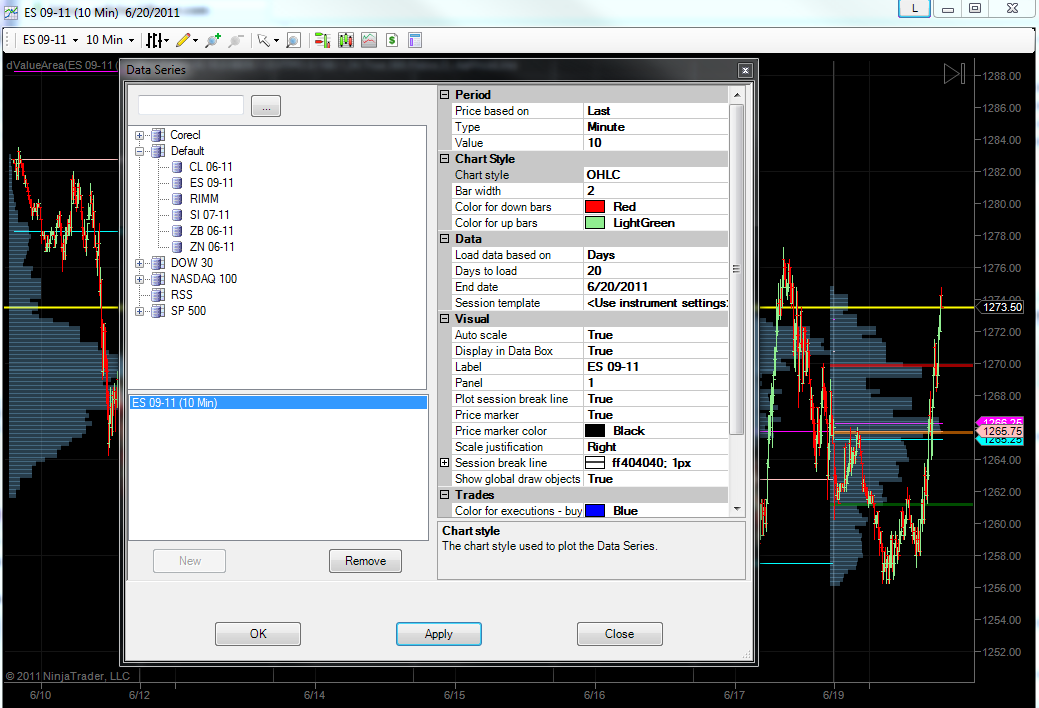Open the candlestick Data Series icon
This screenshot has height=708, width=1039.
pyautogui.click(x=346, y=40)
